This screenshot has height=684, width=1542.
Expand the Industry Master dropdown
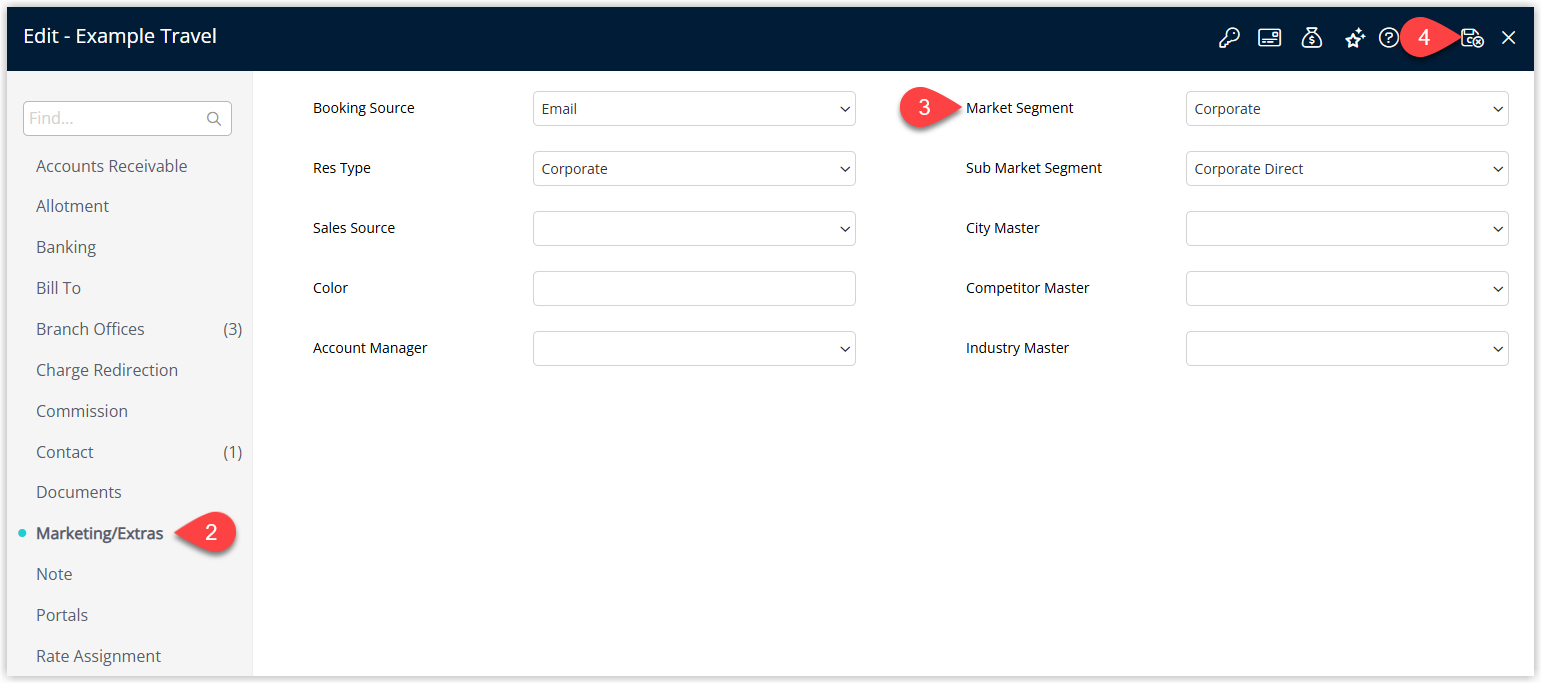[1347, 349]
